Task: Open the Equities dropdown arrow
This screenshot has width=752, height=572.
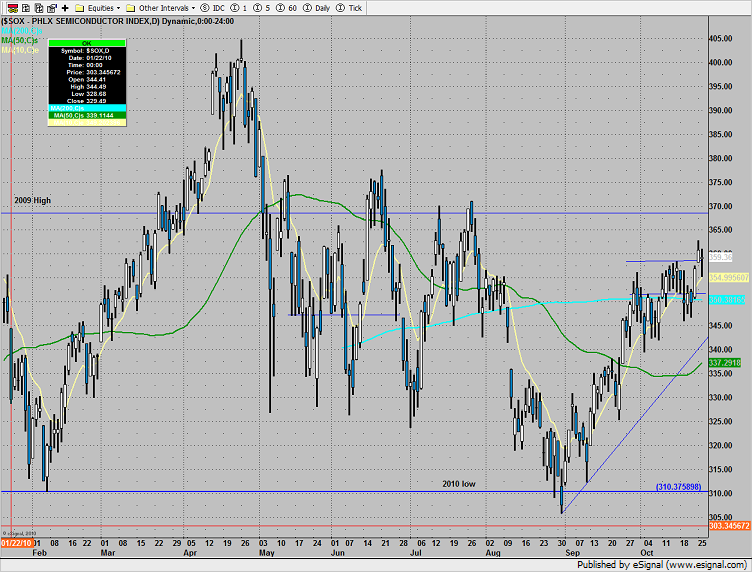Action: tap(118, 8)
